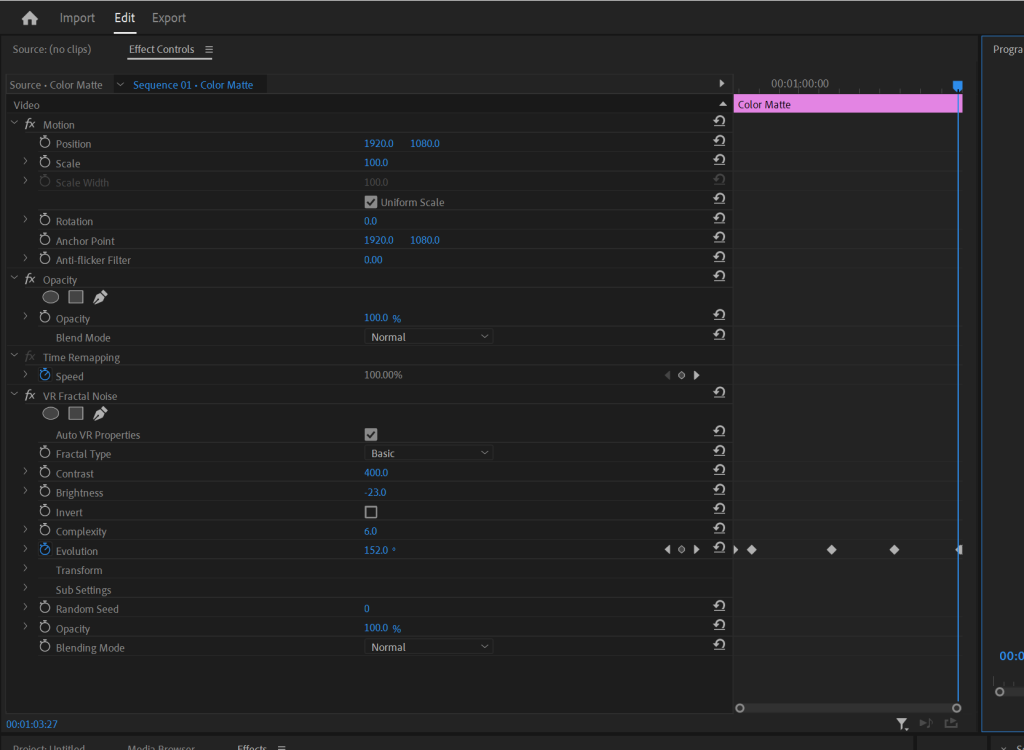Hide the timeline view arrow toggle
Viewport: 1024px width, 750px height.
(722, 84)
